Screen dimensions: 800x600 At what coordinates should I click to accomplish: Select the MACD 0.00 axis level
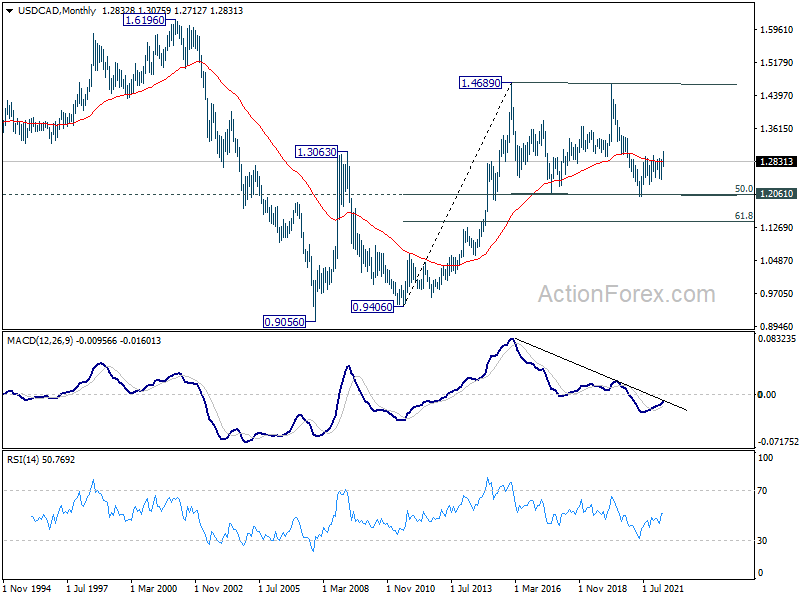[768, 394]
